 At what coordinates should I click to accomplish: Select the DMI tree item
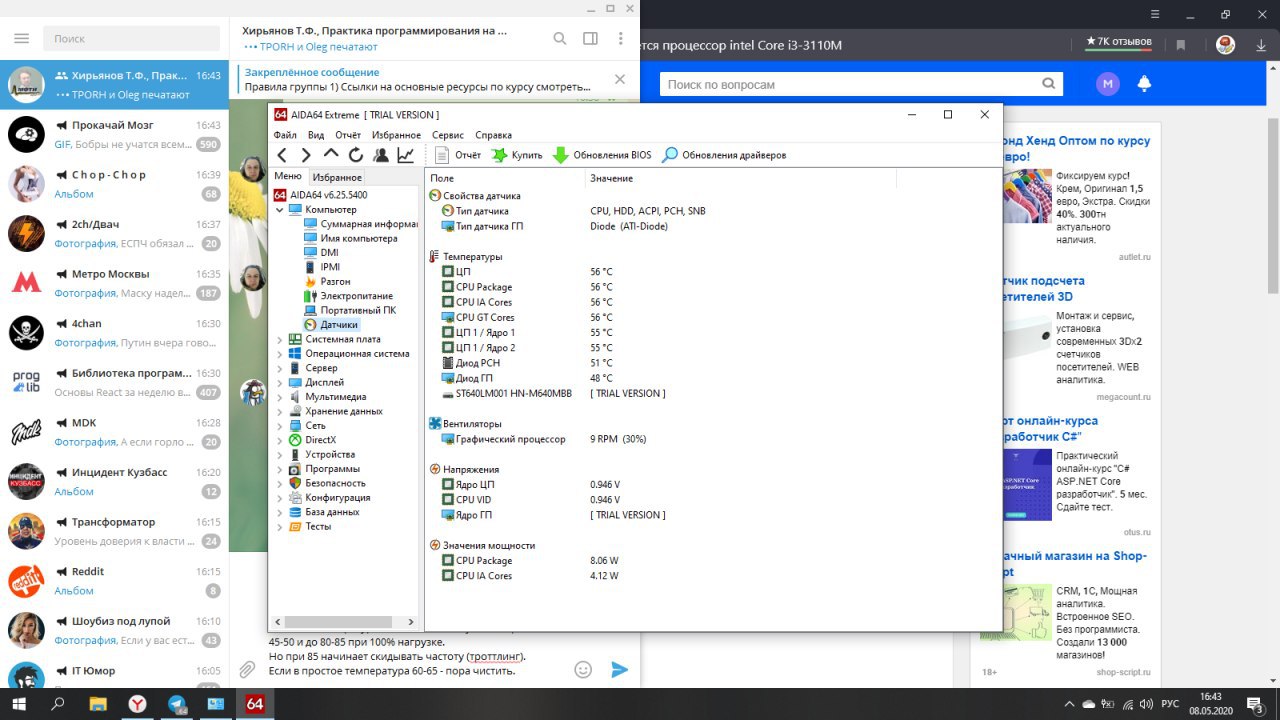tap(321, 253)
